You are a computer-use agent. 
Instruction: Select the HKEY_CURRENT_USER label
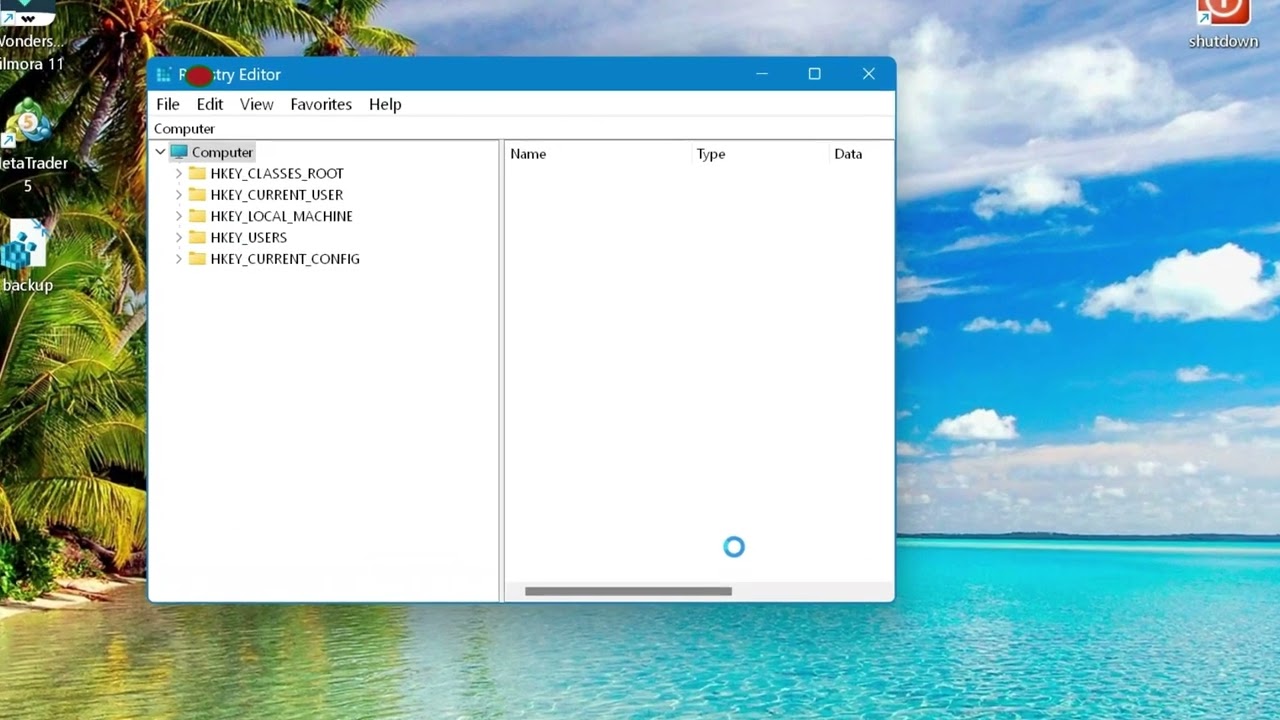click(x=277, y=195)
